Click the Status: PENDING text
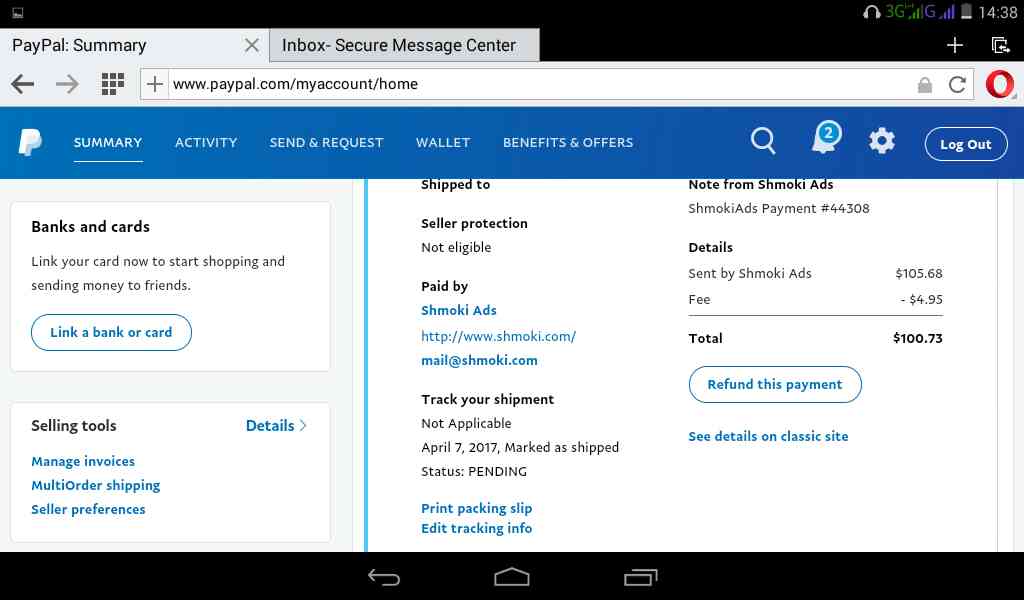 tap(474, 471)
